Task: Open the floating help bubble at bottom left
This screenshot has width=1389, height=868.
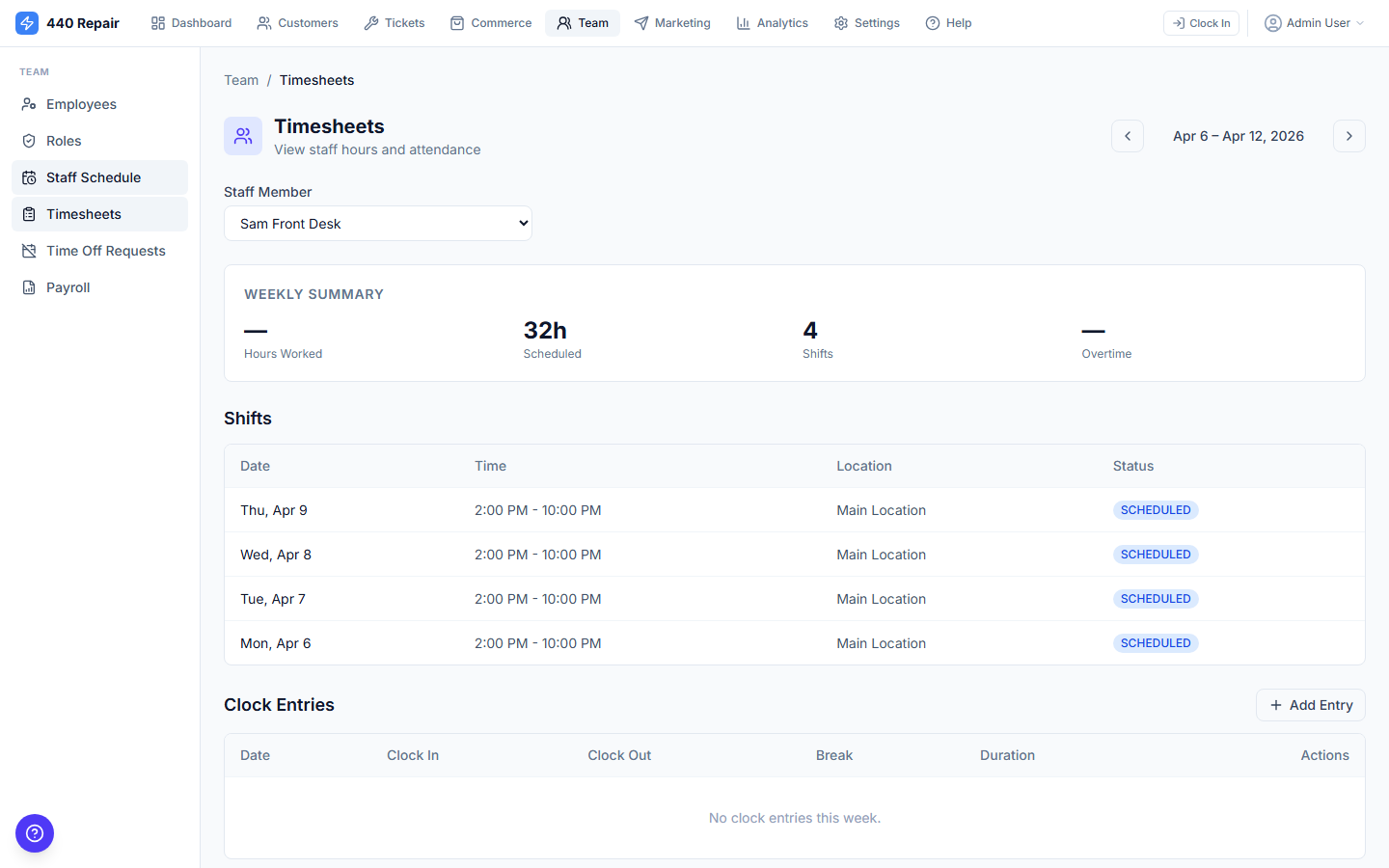Action: (x=35, y=833)
